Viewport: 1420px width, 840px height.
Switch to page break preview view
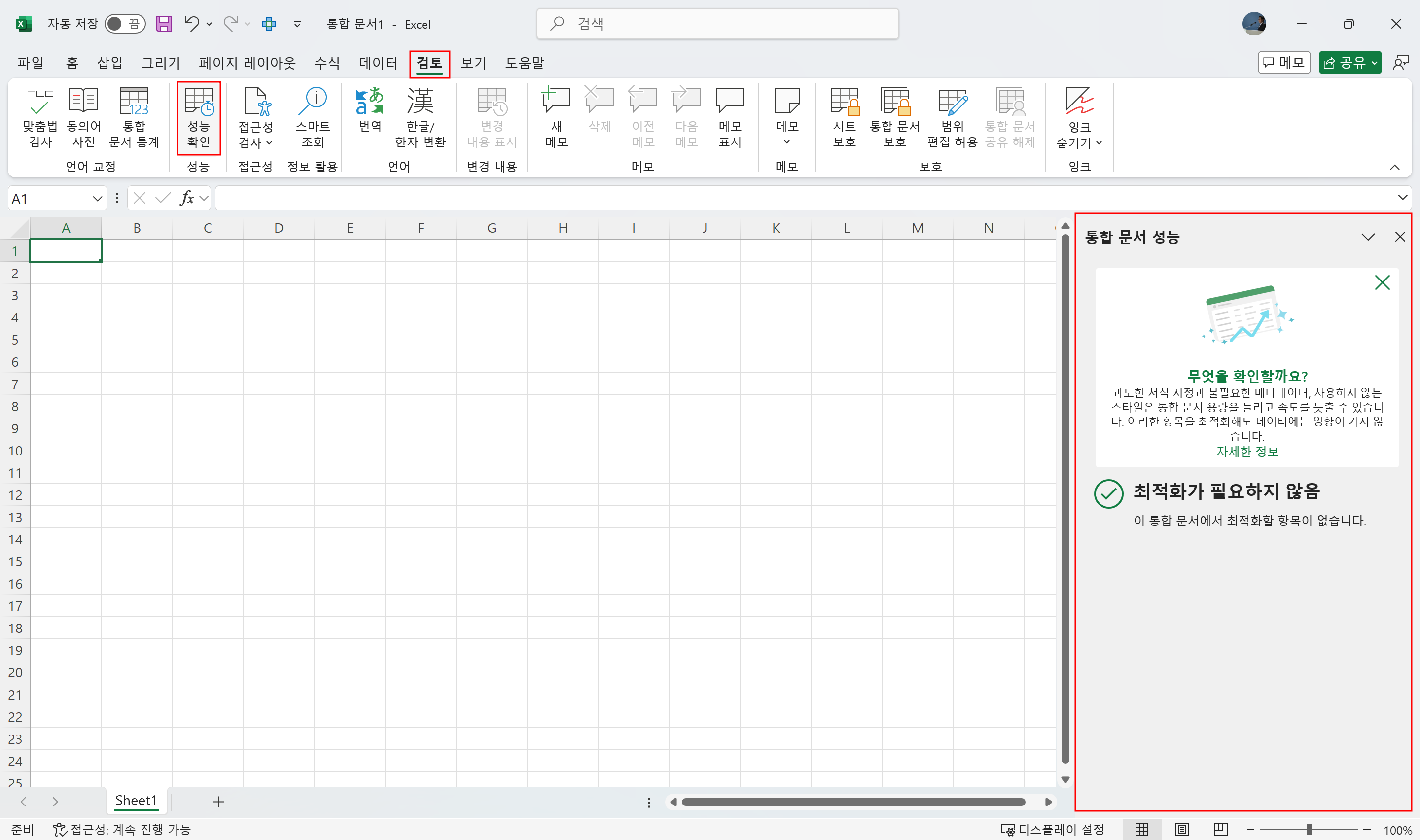tap(1221, 829)
